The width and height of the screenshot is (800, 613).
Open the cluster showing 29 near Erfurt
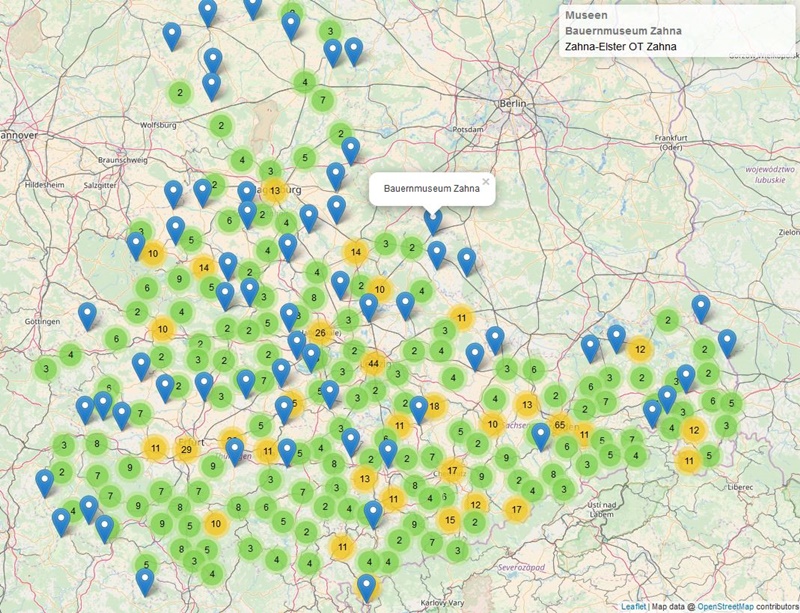click(187, 450)
